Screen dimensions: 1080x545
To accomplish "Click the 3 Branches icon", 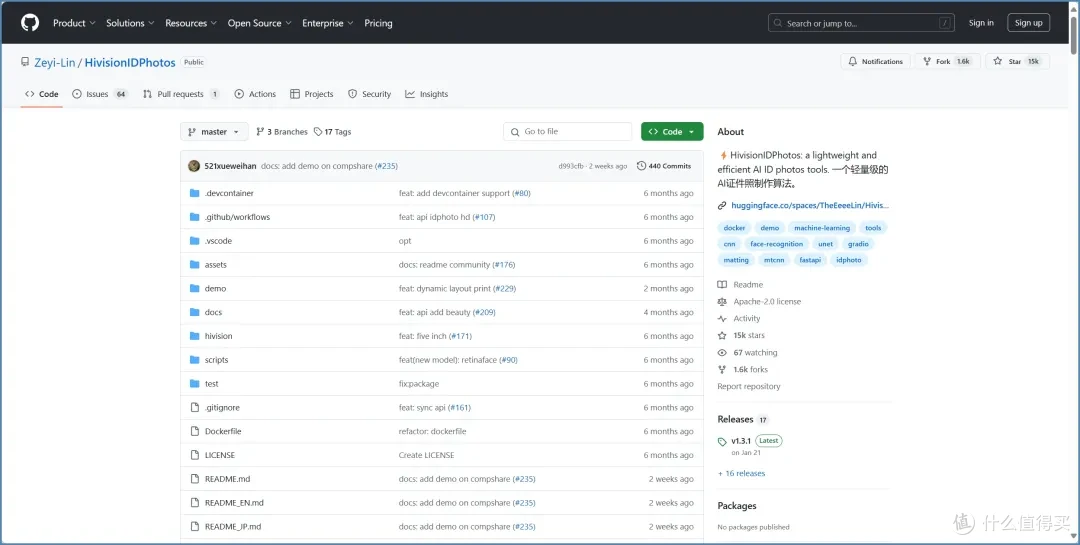I will click(x=260, y=132).
